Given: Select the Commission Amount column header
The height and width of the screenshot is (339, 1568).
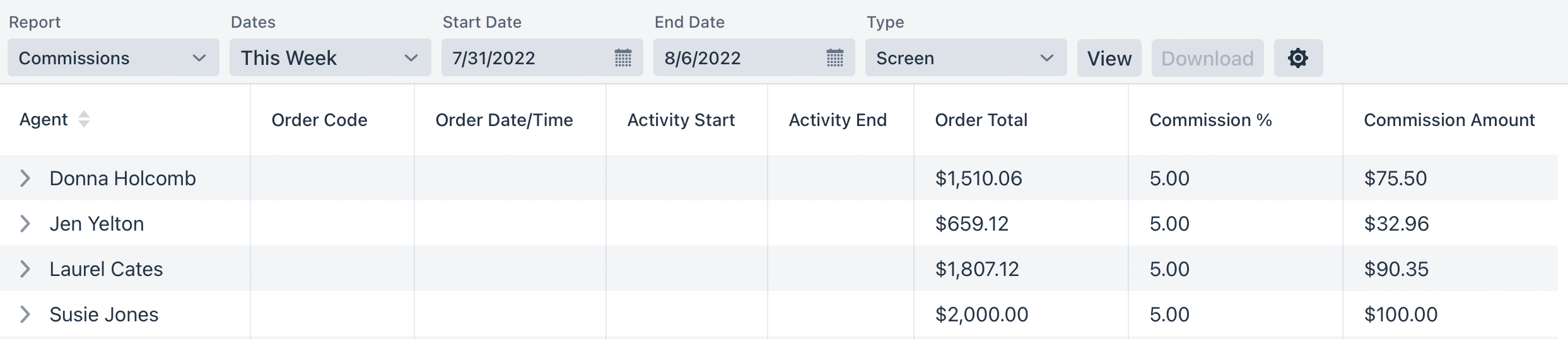Looking at the screenshot, I should pos(1449,120).
